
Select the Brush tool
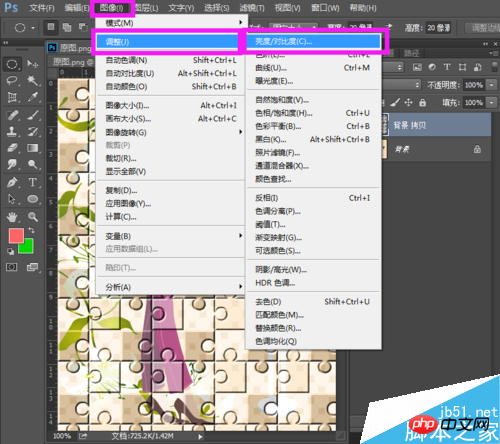click(x=32, y=115)
